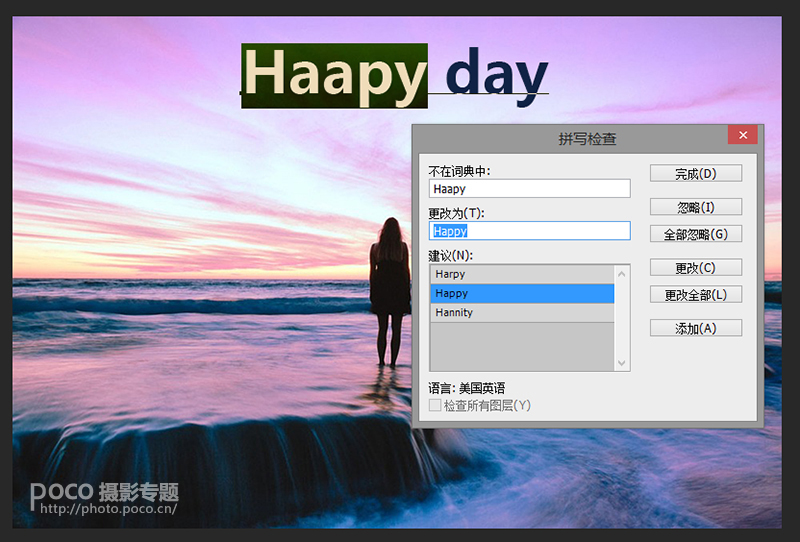Pick Hannity from the suggestions list
Image resolution: width=800 pixels, height=542 pixels.
[x=521, y=313]
